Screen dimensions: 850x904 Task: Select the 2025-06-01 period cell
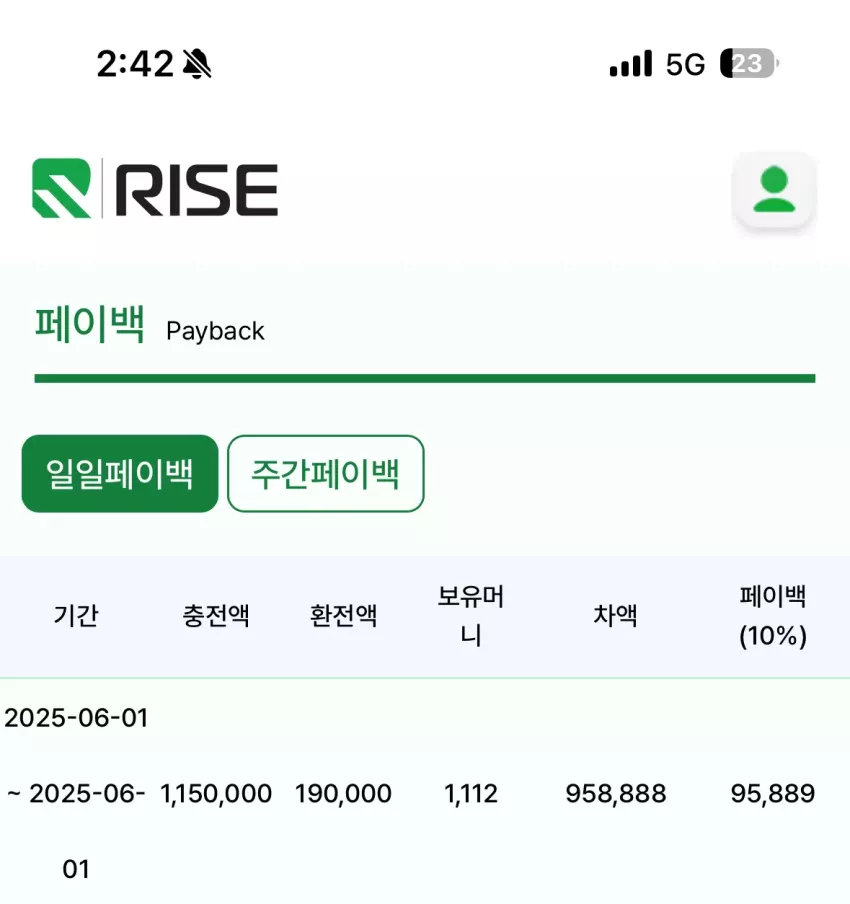(76, 793)
